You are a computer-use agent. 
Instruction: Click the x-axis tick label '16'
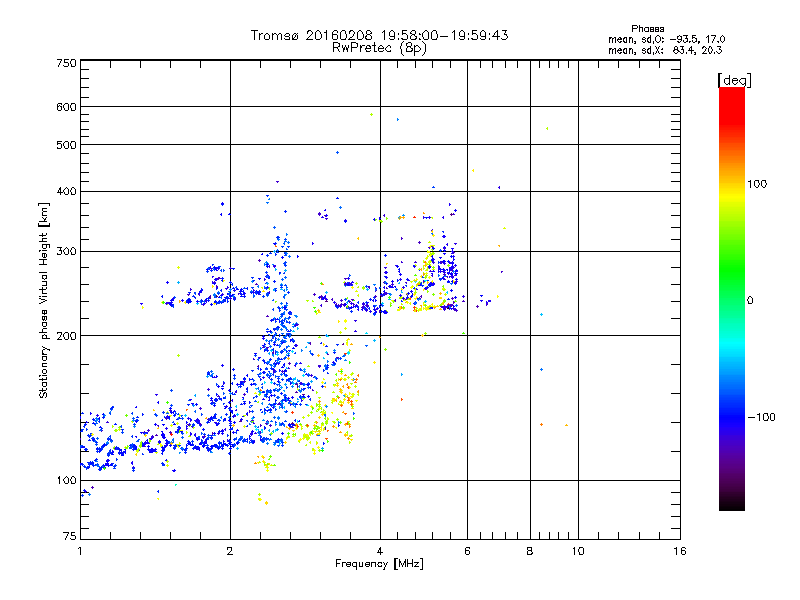(x=680, y=551)
